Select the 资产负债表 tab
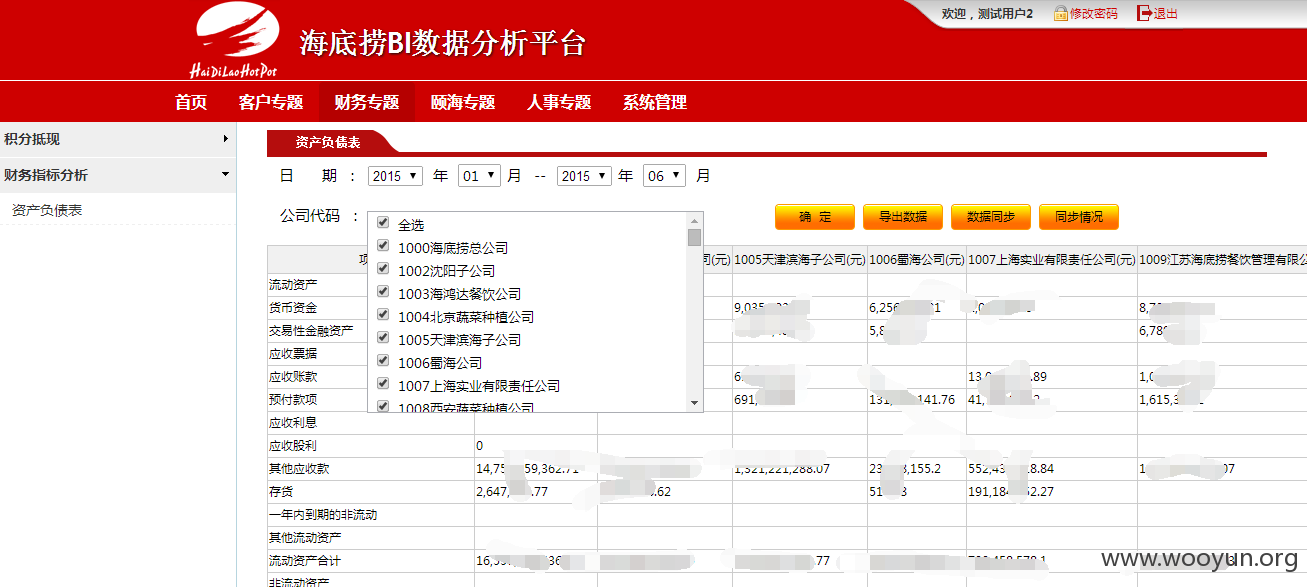This screenshot has width=1307, height=587. pos(328,143)
